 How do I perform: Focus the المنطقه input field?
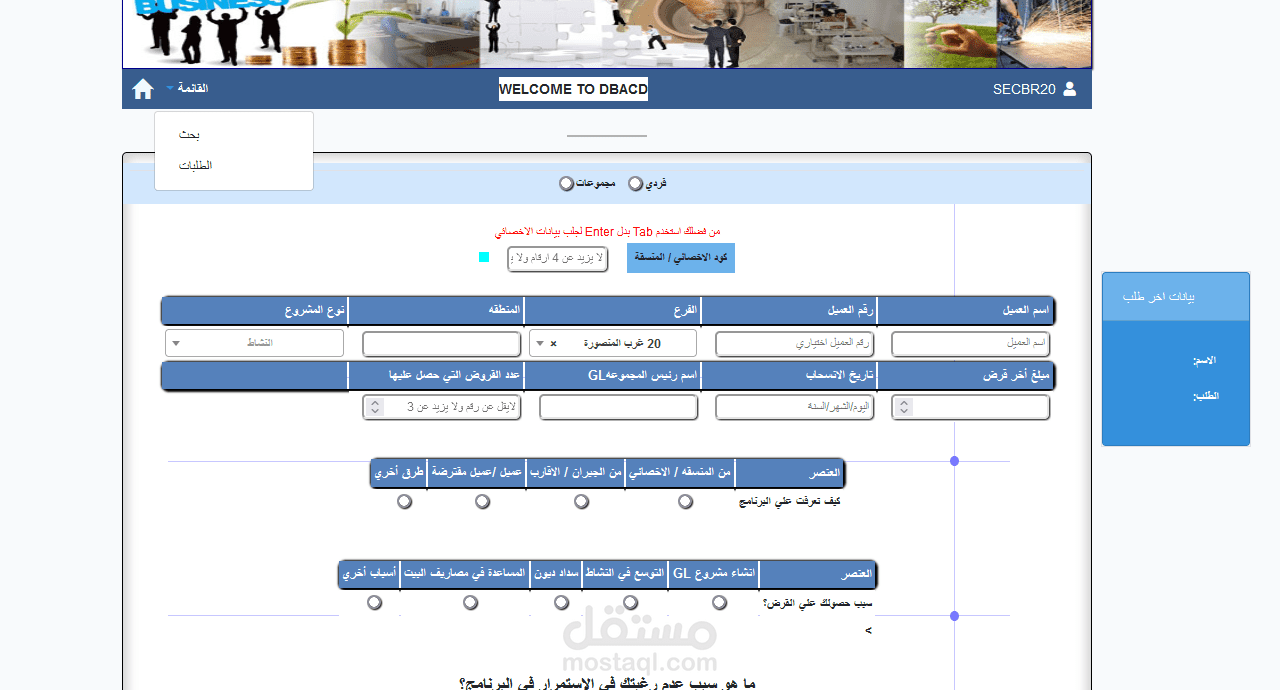[x=442, y=344]
